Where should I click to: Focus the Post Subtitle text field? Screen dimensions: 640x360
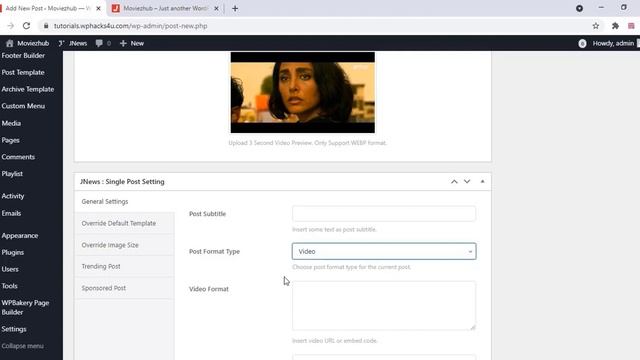point(384,214)
